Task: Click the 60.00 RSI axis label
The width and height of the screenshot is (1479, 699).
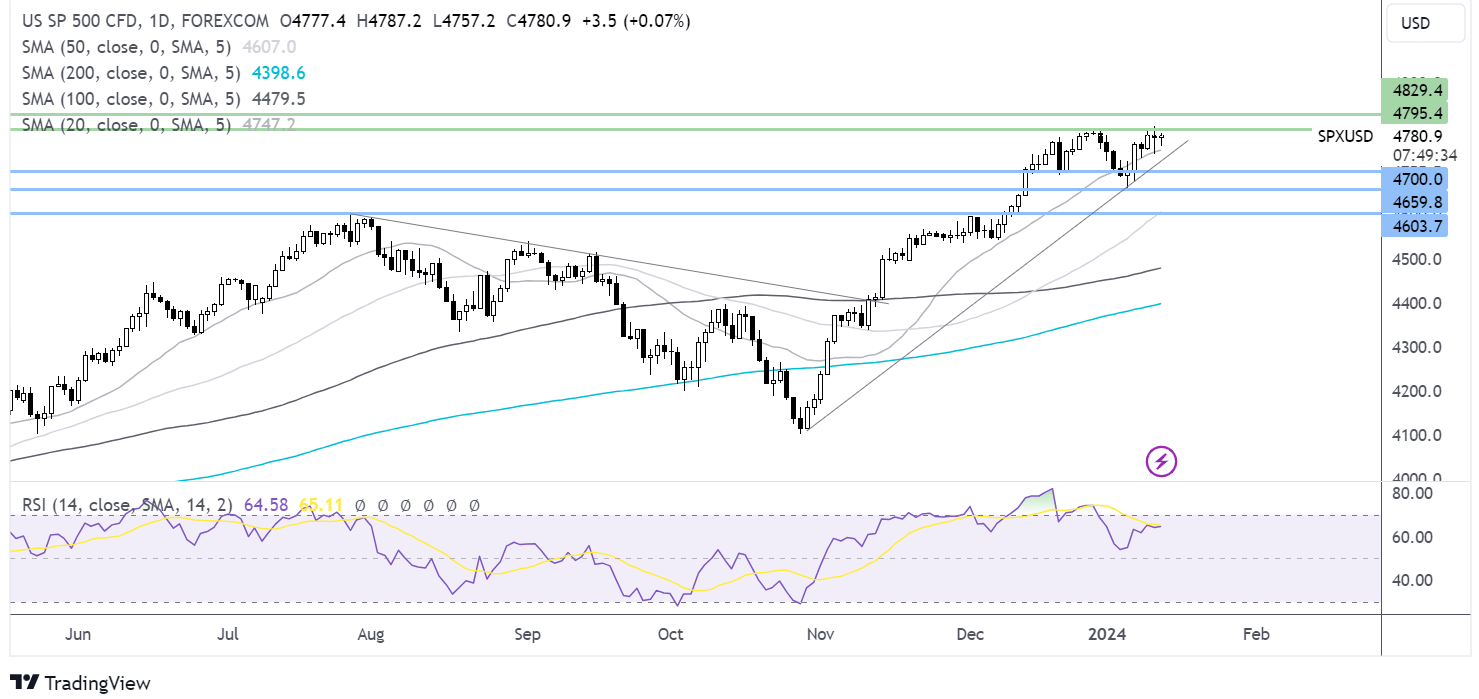Action: tap(1412, 537)
